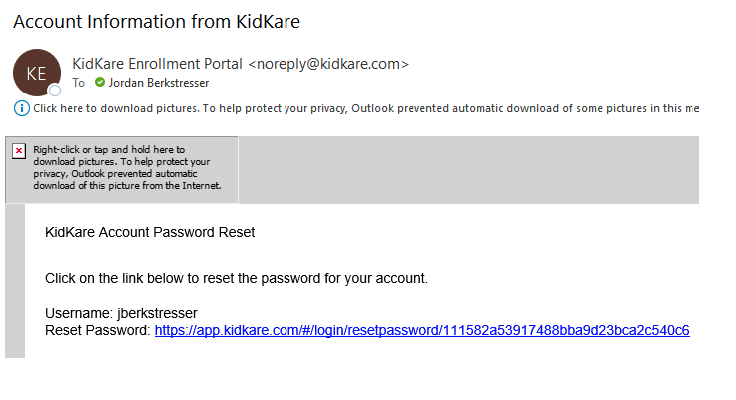The height and width of the screenshot is (400, 736).
Task: Click the presence status circle on avatar
Action: (55, 90)
